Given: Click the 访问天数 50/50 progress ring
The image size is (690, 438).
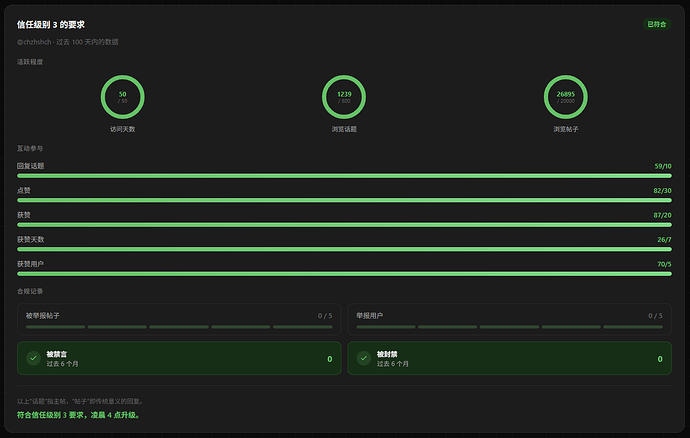Looking at the screenshot, I should [x=122, y=97].
